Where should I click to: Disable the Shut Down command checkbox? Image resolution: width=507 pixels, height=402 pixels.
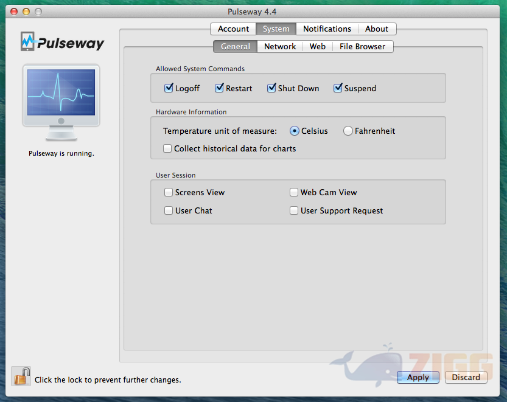[271, 88]
